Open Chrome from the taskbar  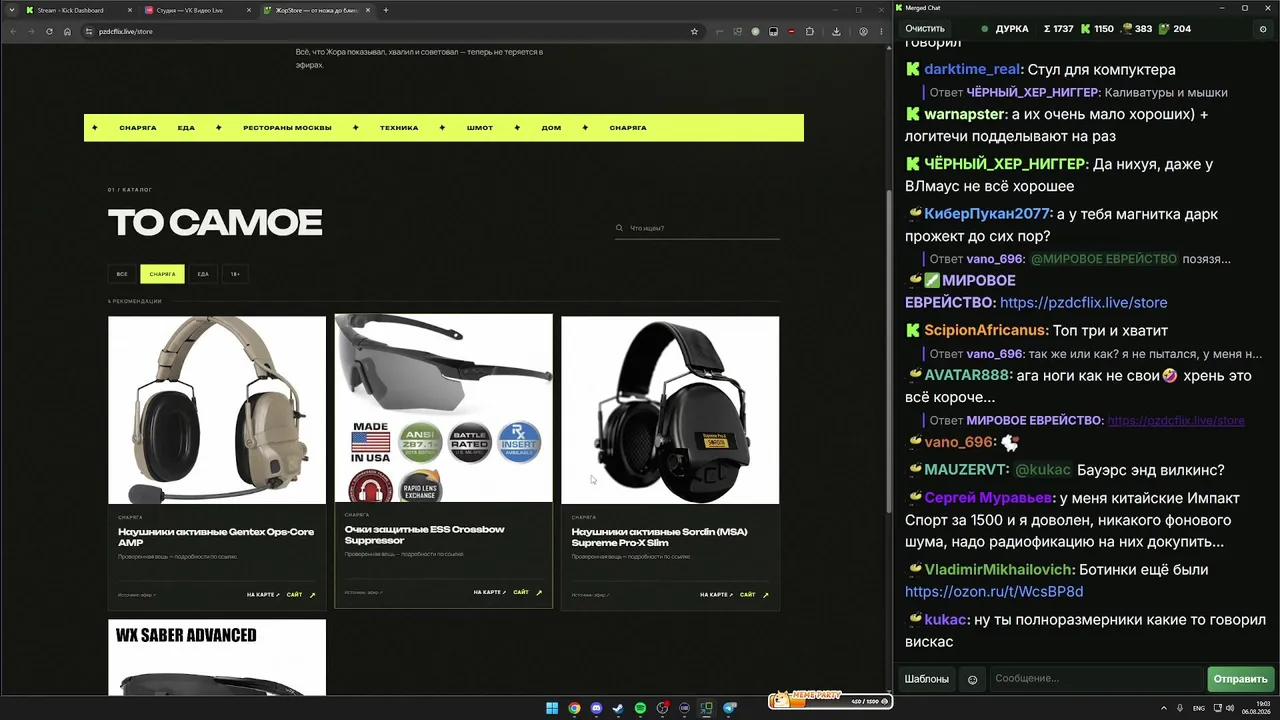(574, 708)
